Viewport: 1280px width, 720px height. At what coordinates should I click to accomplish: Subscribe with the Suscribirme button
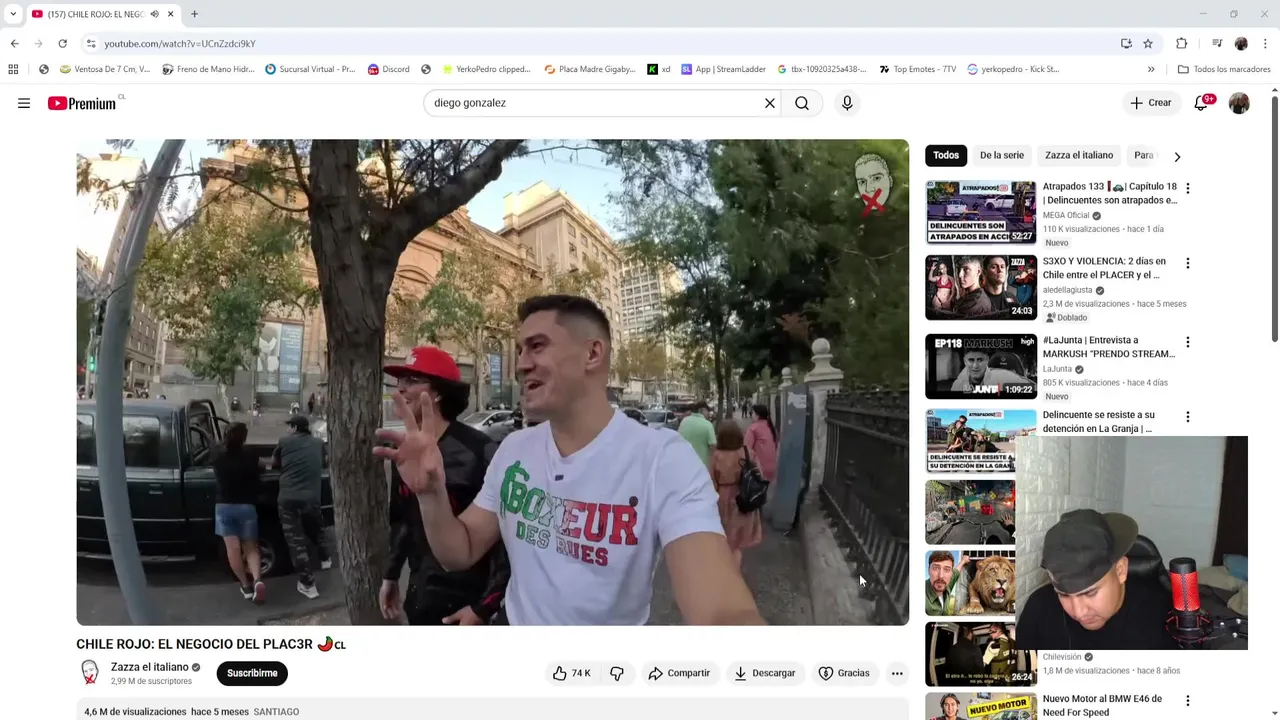coord(252,673)
